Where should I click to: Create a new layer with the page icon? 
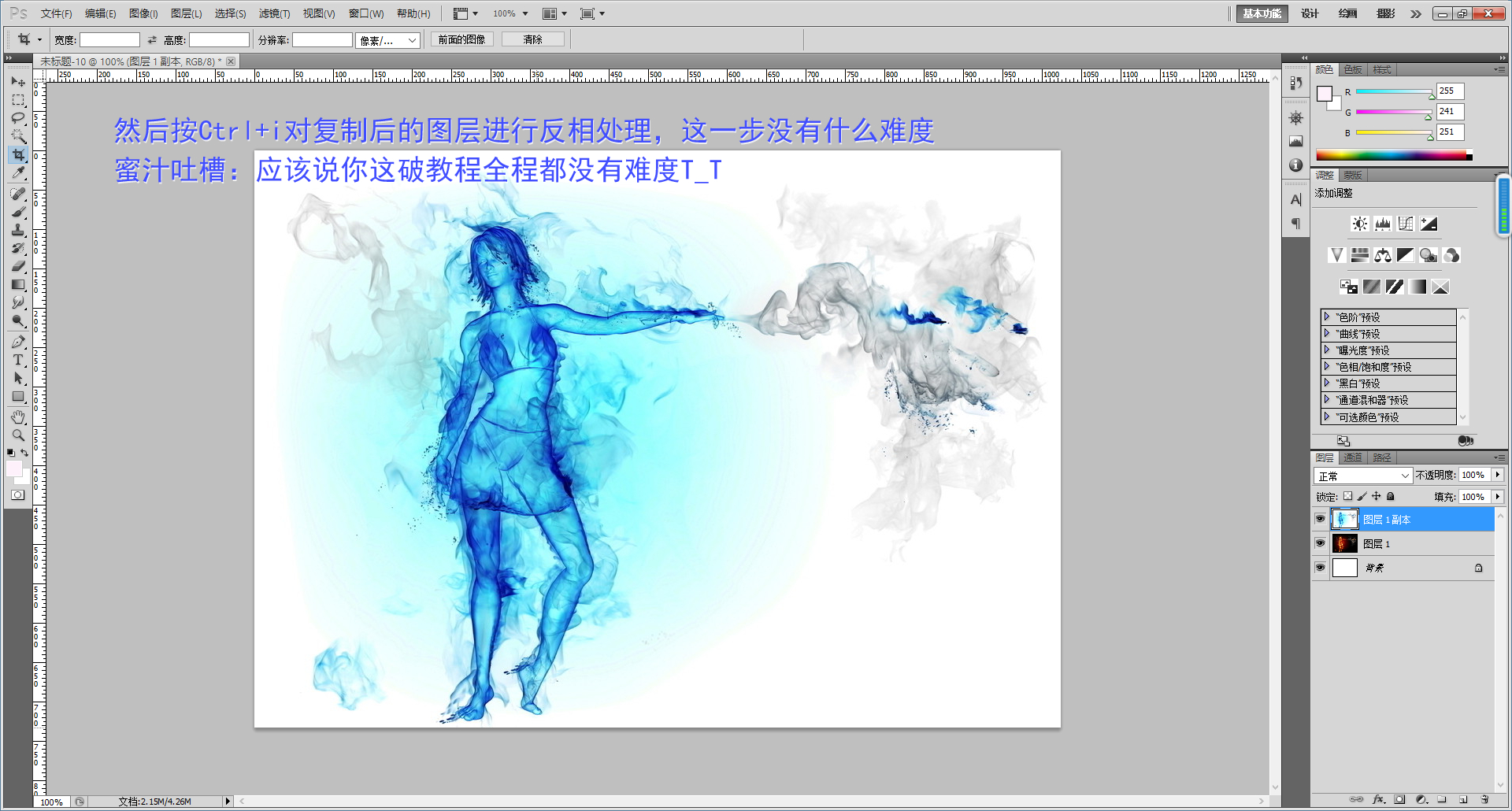click(1463, 799)
